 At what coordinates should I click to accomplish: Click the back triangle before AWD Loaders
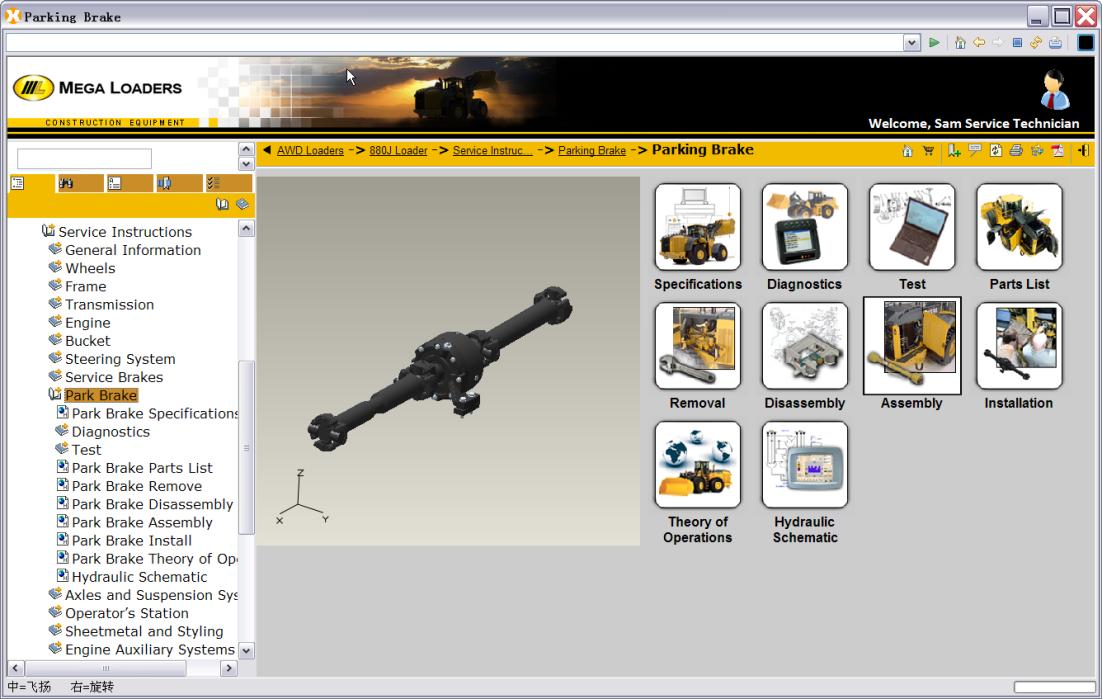tap(267, 150)
